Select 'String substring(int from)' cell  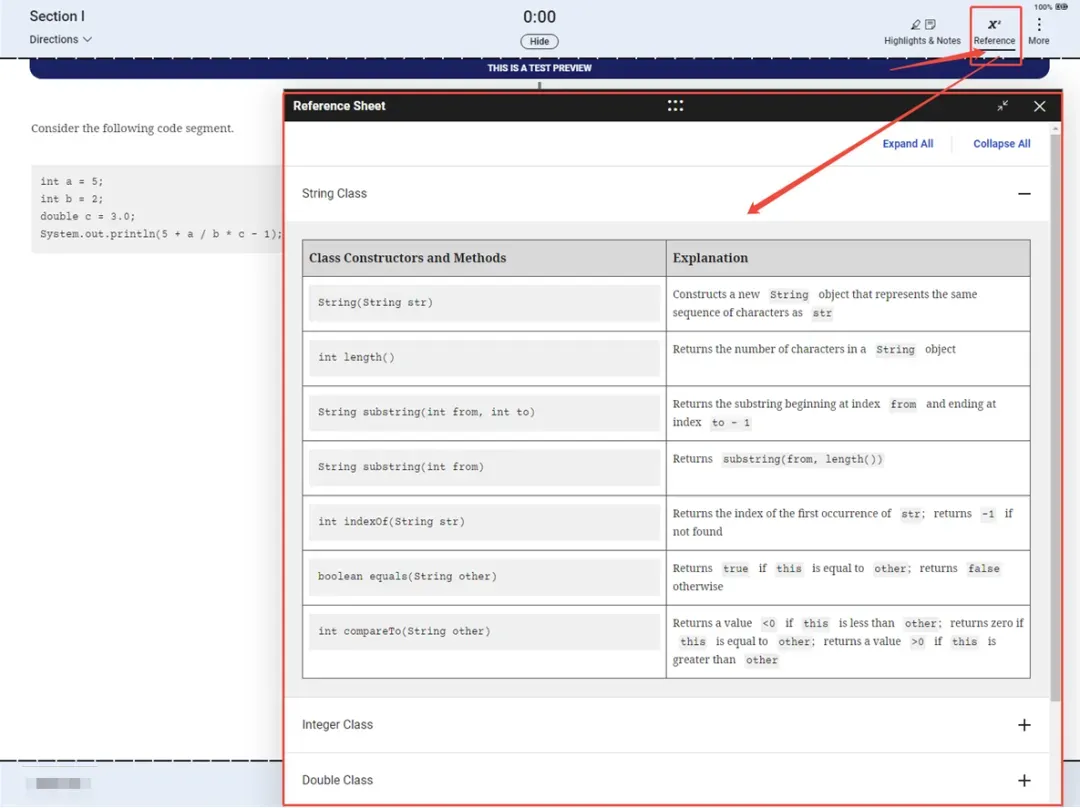click(x=484, y=467)
